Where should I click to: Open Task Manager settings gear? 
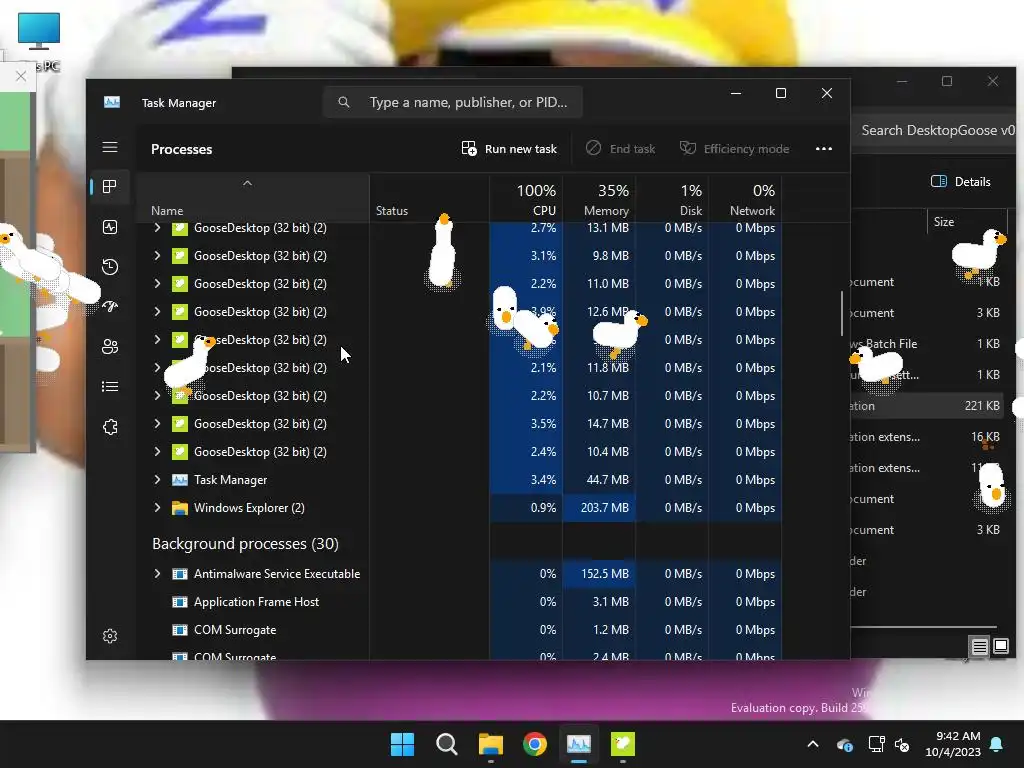click(x=110, y=636)
